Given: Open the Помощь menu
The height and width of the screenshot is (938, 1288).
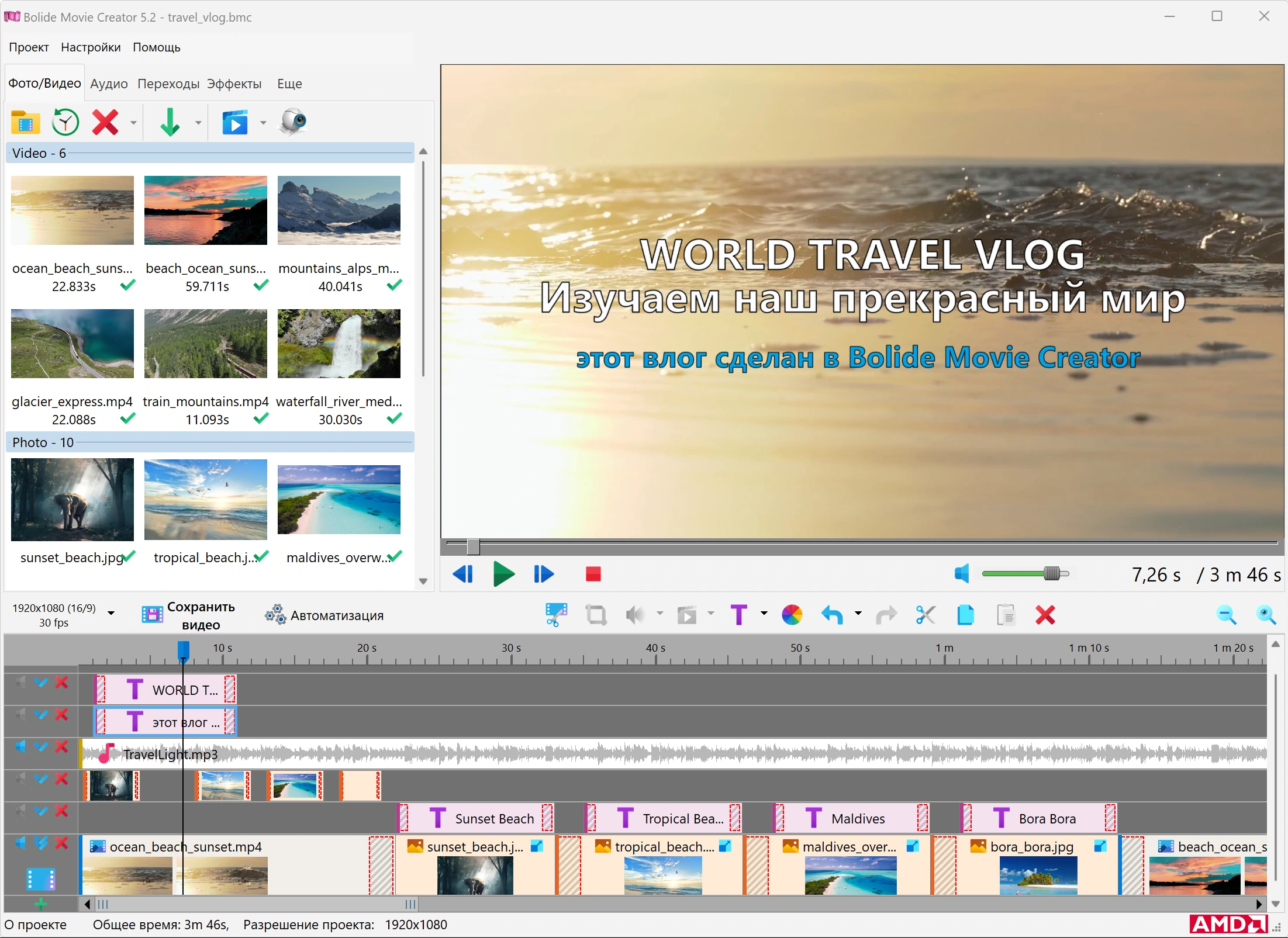Looking at the screenshot, I should tap(157, 47).
